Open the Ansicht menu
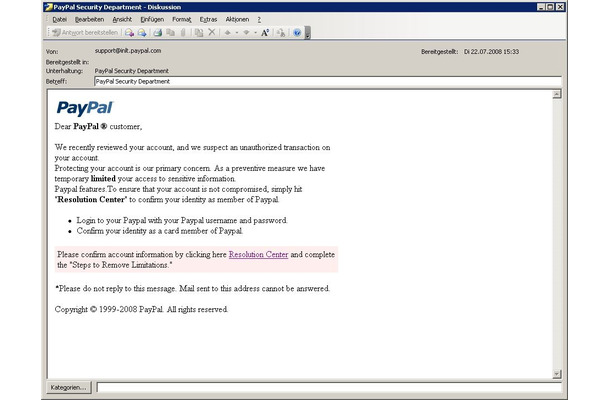610x400 pixels. point(122,19)
